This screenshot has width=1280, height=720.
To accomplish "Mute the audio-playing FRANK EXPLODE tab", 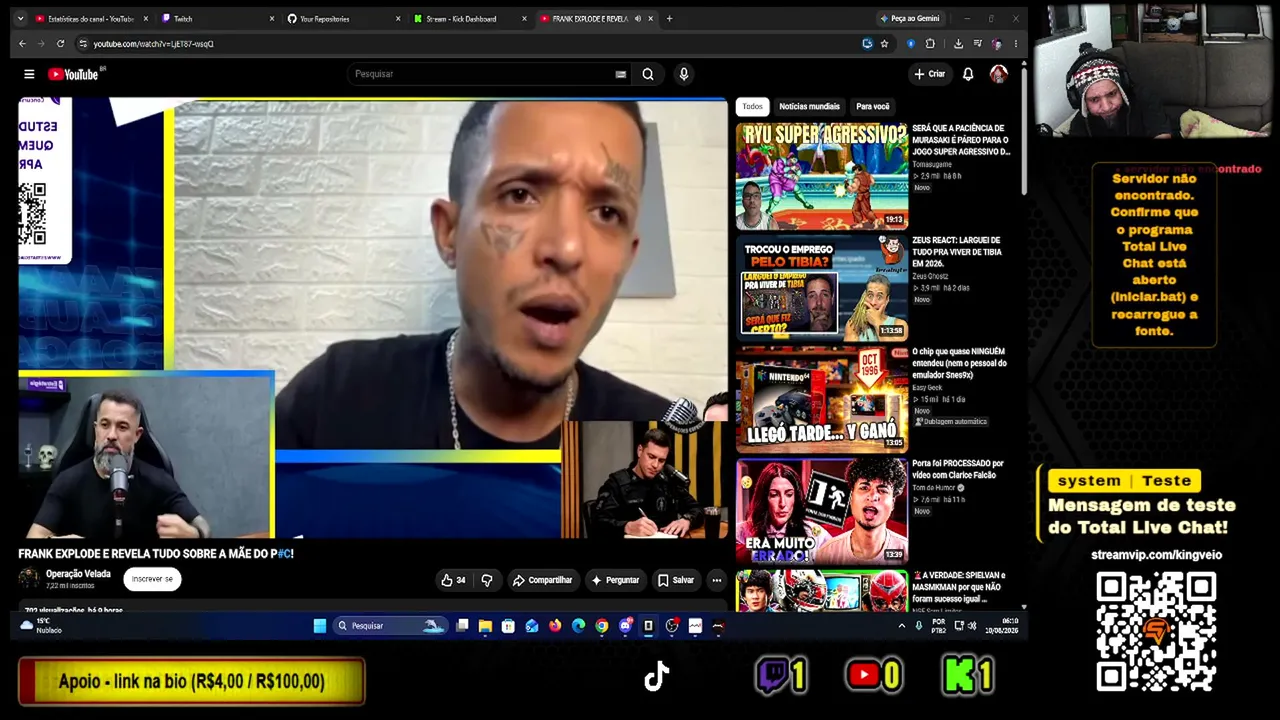I will [638, 19].
